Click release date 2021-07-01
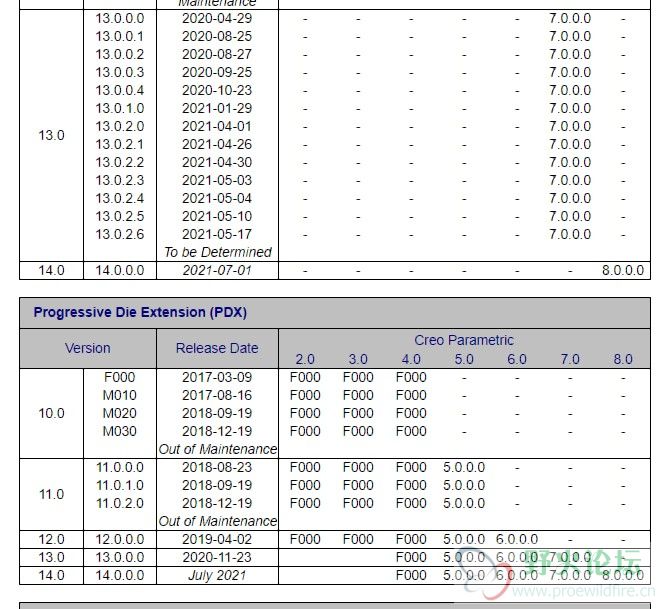The width and height of the screenshot is (665, 609). pyautogui.click(x=217, y=271)
